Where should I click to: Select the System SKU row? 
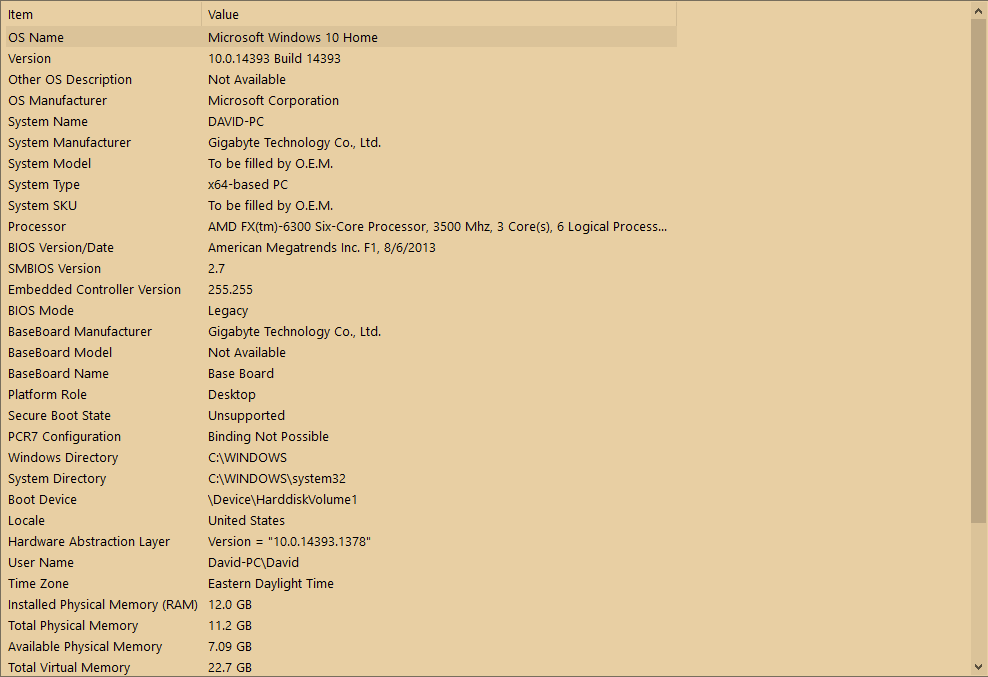[x=341, y=205]
